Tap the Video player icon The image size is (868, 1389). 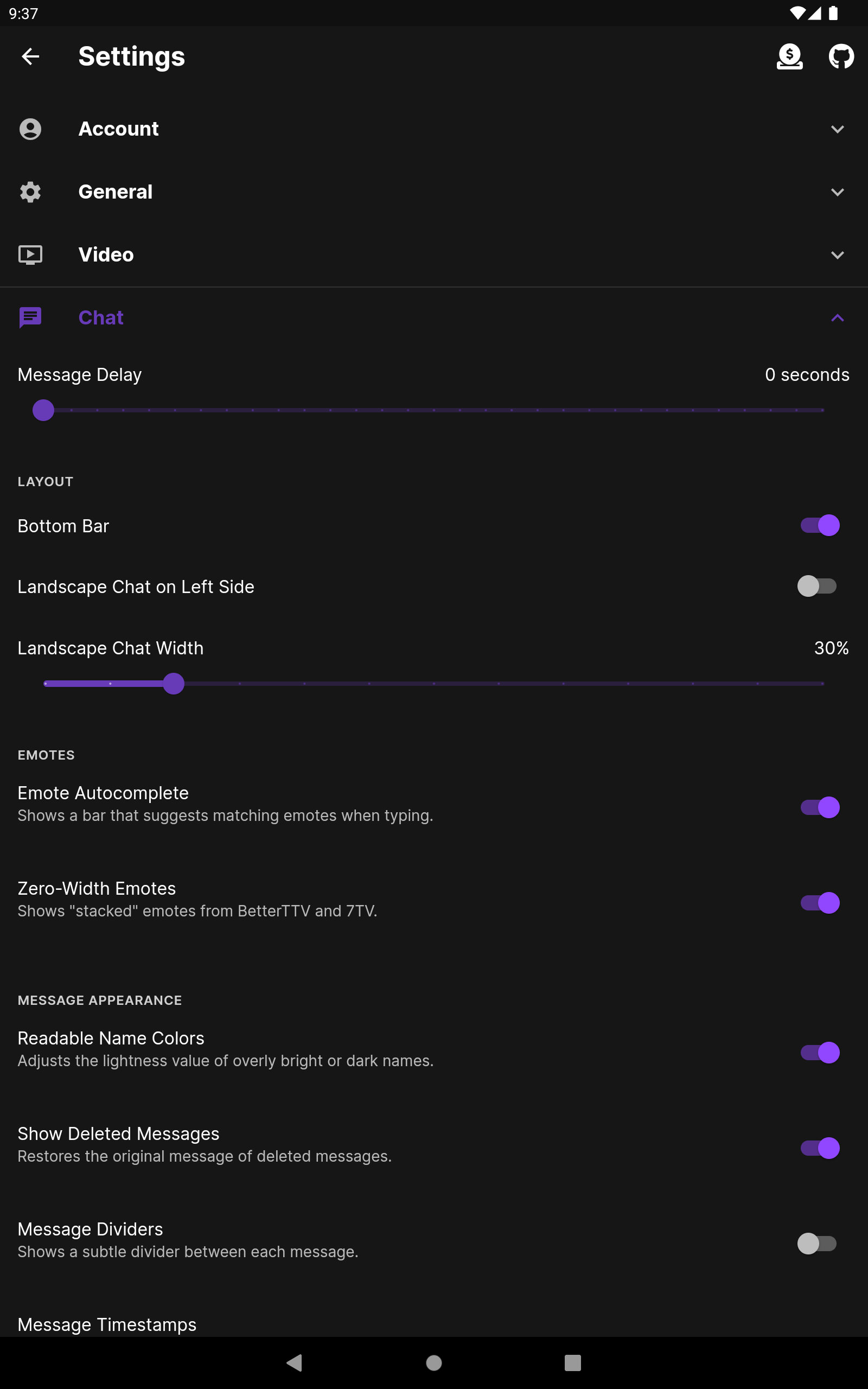30,255
